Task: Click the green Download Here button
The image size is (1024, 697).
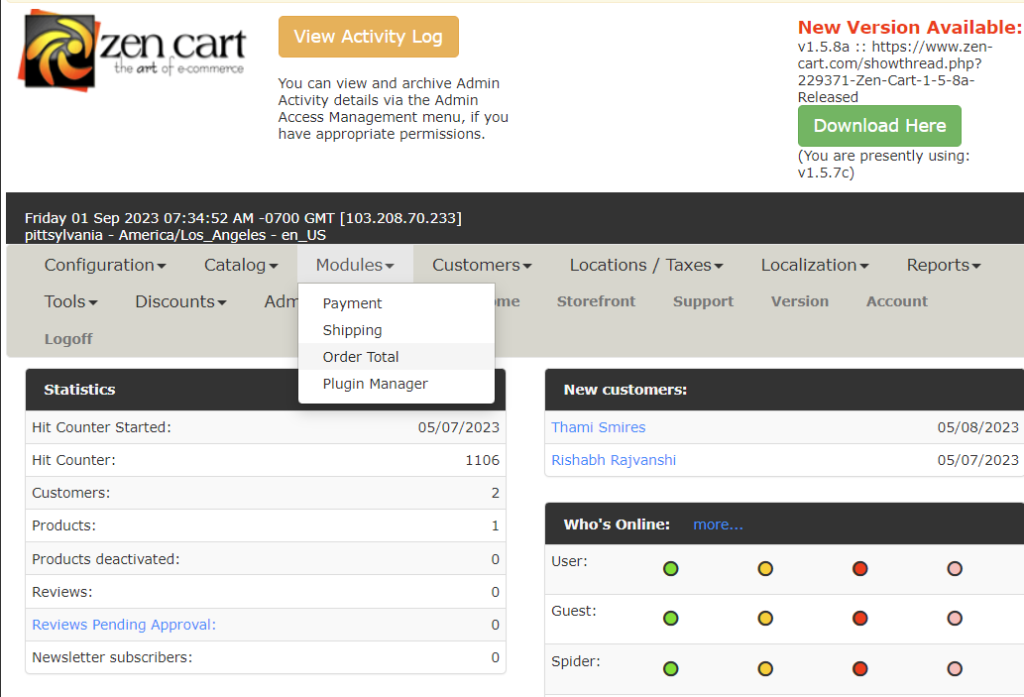Action: click(x=880, y=125)
